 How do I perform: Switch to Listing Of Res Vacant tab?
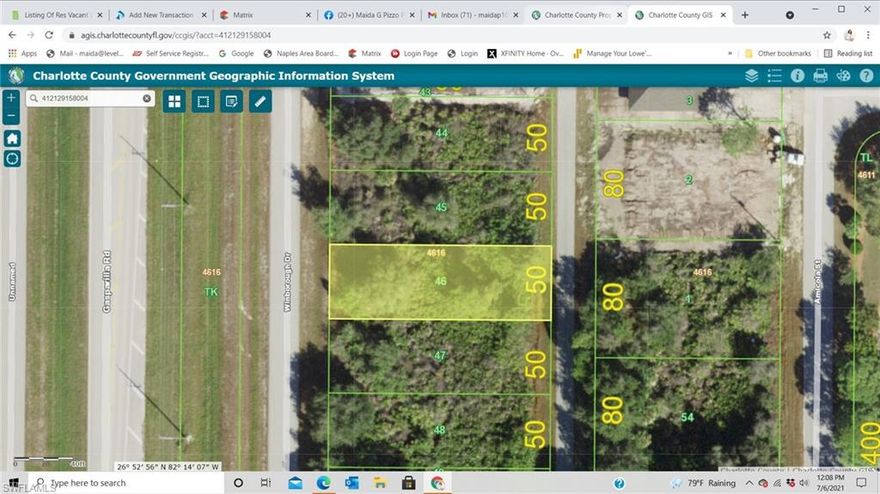click(x=56, y=15)
